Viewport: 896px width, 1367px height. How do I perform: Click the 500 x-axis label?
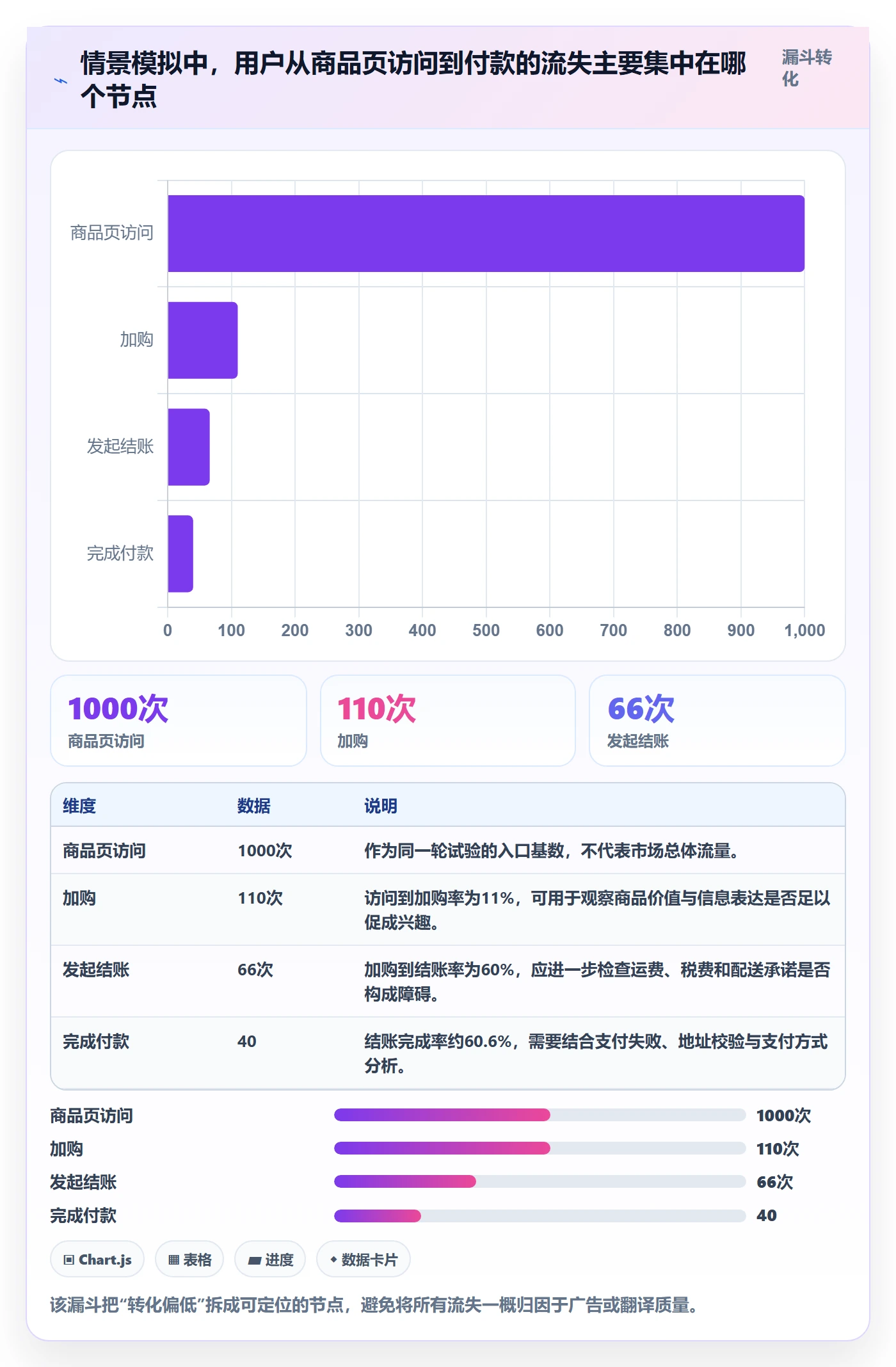tap(486, 630)
